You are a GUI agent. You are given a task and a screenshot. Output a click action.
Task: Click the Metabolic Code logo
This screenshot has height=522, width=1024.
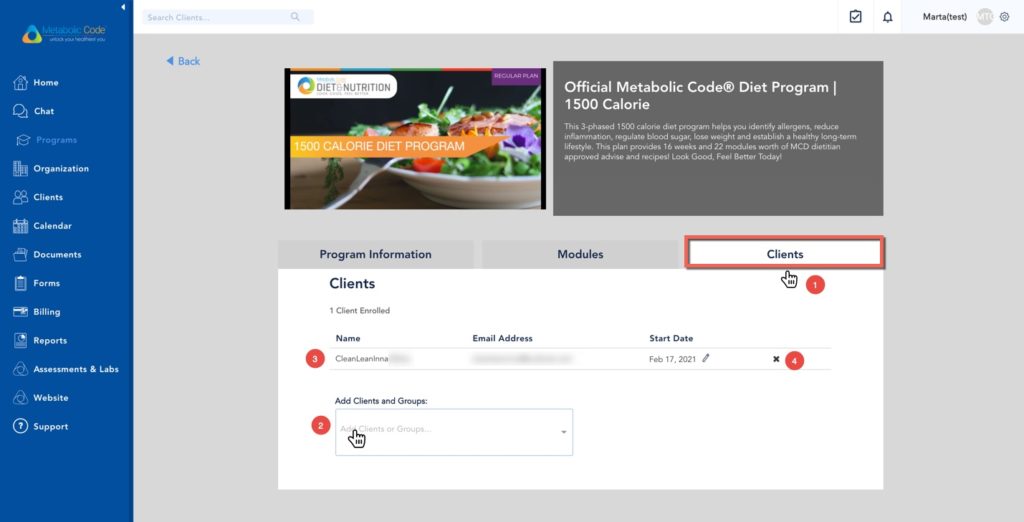(x=63, y=33)
